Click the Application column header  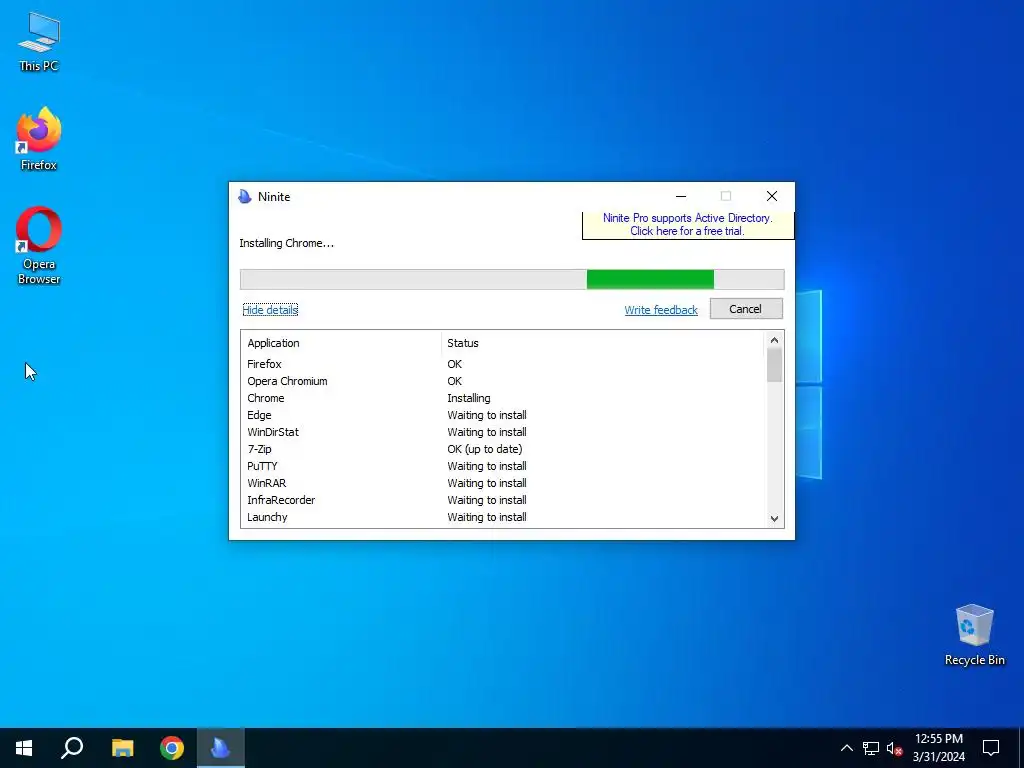pyautogui.click(x=342, y=343)
